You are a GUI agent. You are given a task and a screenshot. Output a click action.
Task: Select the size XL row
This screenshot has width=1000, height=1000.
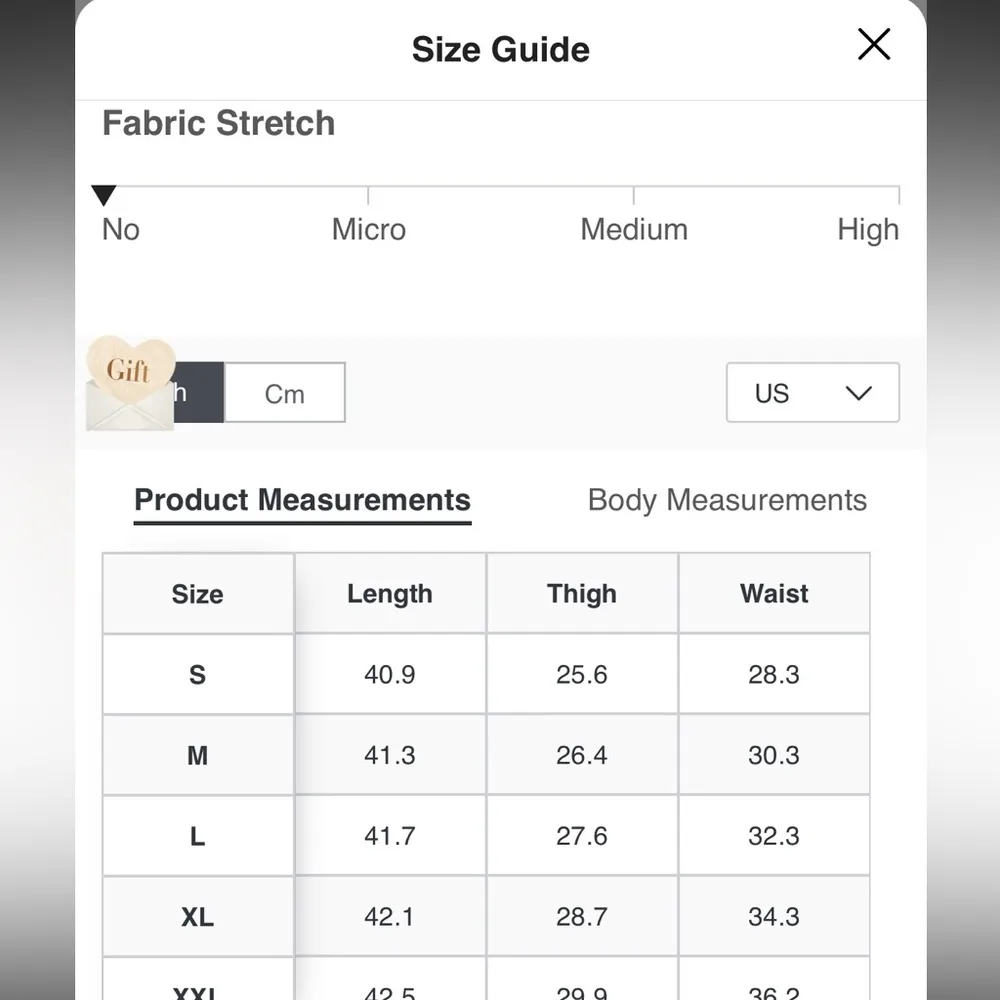point(197,917)
